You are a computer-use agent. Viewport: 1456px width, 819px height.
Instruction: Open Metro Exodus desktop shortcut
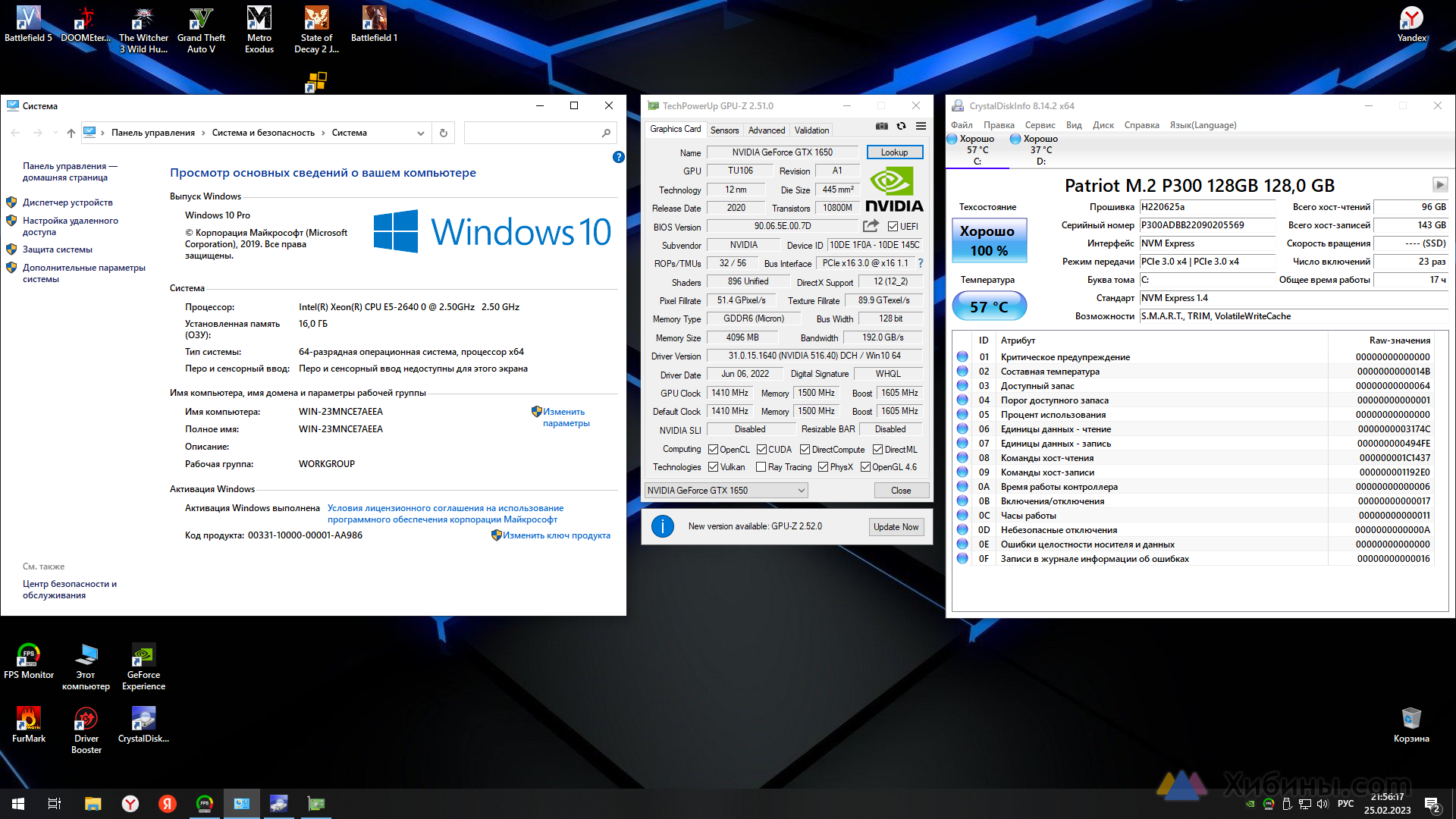tap(259, 30)
